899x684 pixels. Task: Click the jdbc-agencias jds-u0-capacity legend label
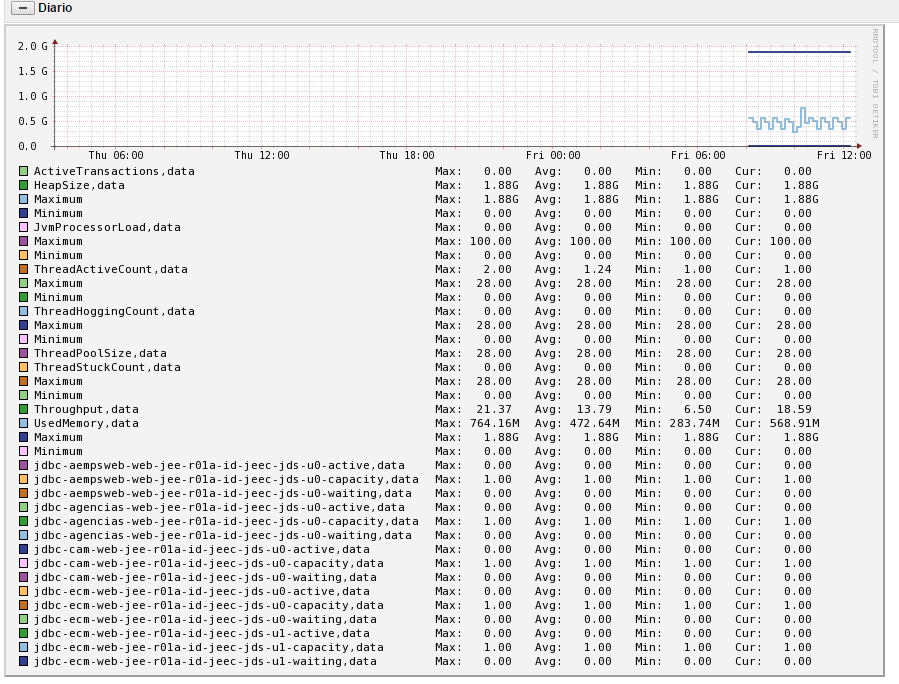pos(226,522)
